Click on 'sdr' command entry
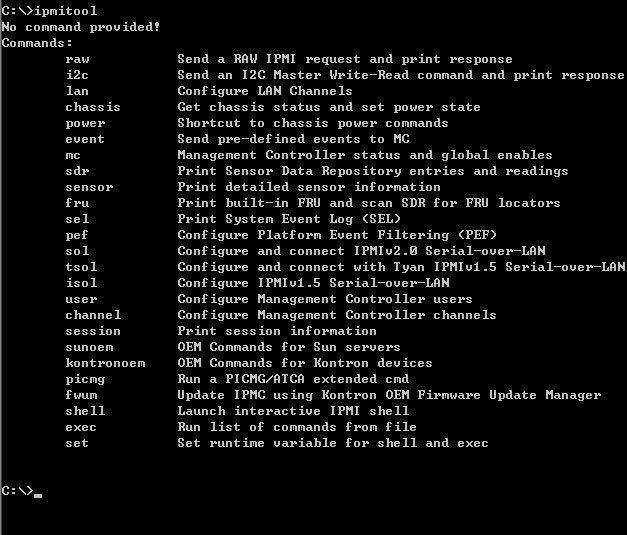 click(77, 171)
